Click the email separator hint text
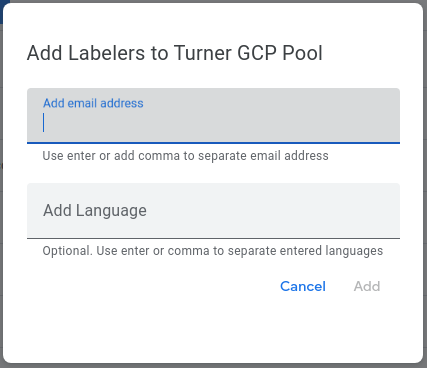The height and width of the screenshot is (368, 427). point(185,156)
